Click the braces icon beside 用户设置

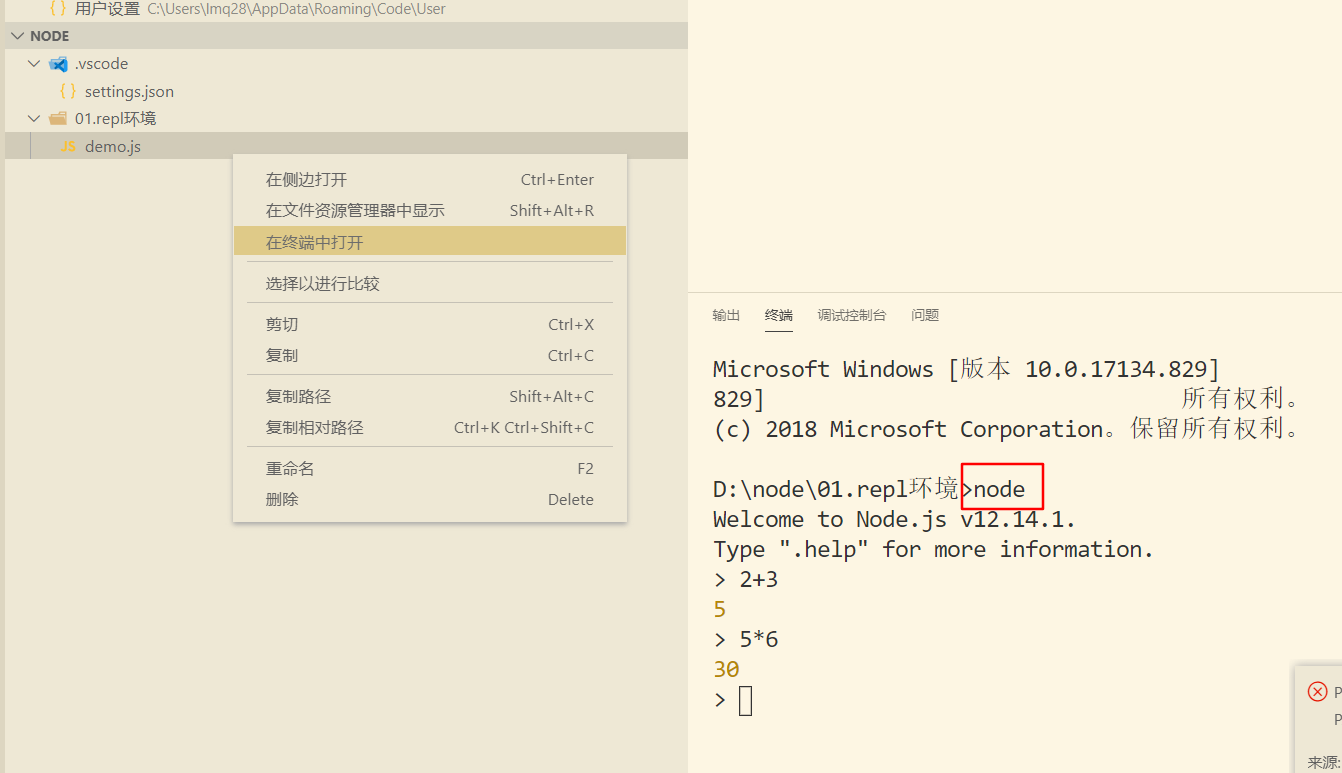click(58, 9)
